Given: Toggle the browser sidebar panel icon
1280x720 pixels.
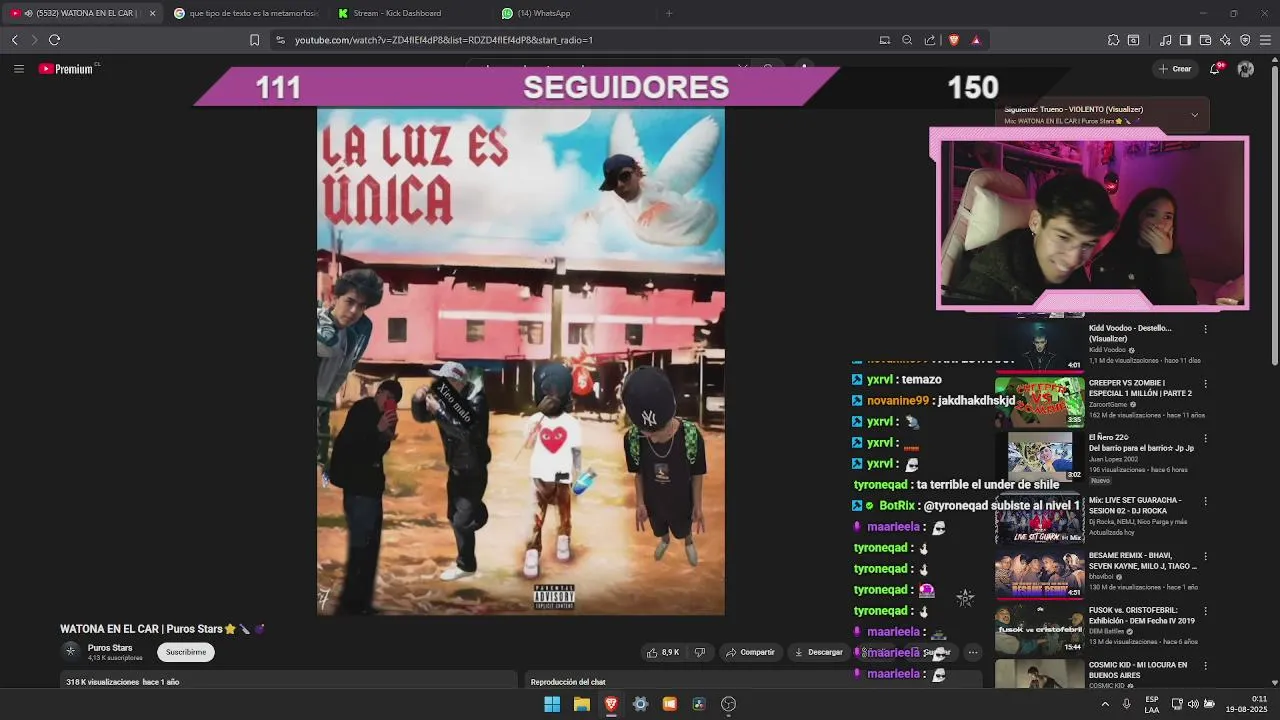Looking at the screenshot, I should (x=1185, y=40).
